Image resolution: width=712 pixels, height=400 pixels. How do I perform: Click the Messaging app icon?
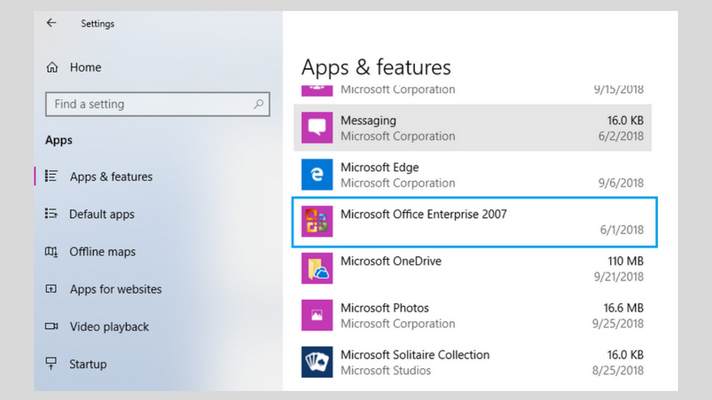[x=317, y=128]
